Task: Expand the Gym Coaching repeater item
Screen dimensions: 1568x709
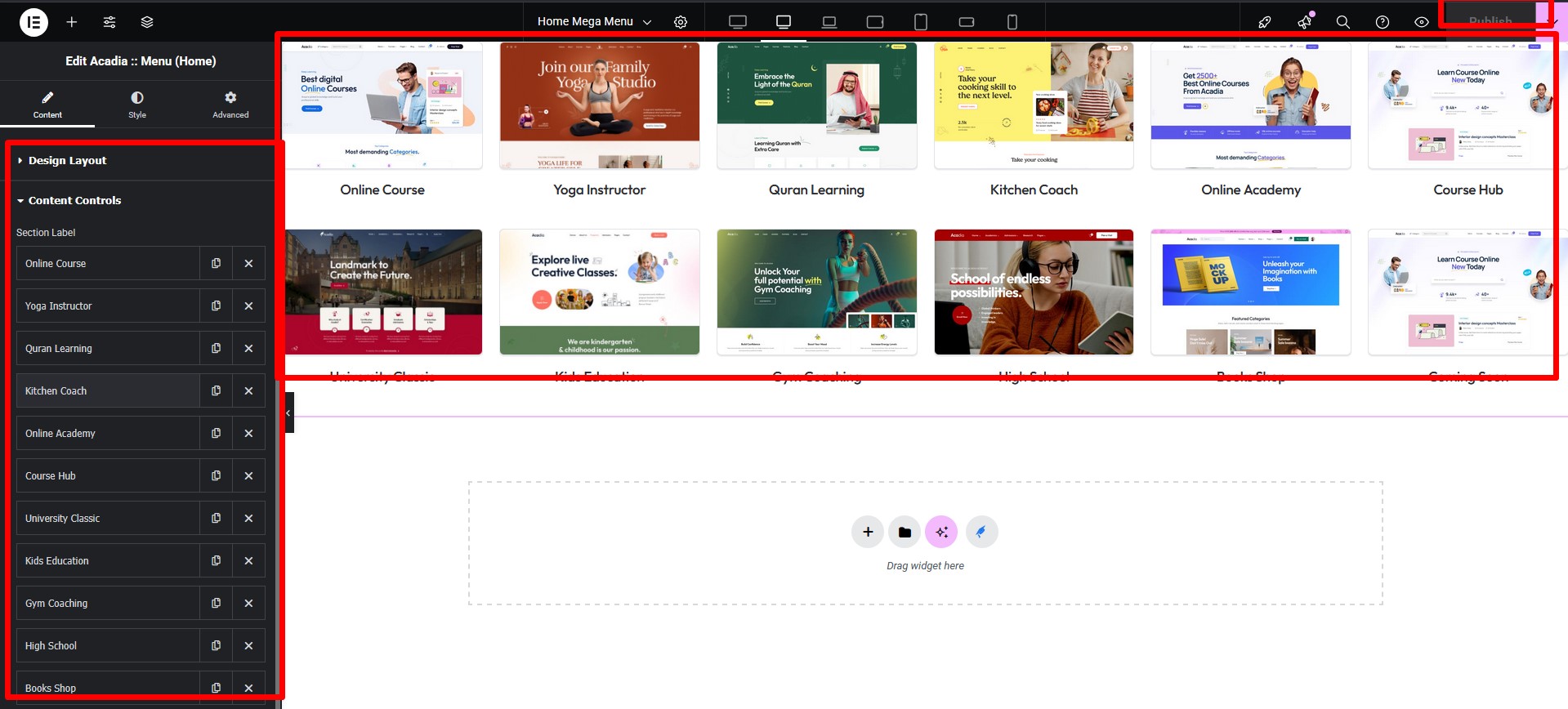Action: (x=108, y=604)
